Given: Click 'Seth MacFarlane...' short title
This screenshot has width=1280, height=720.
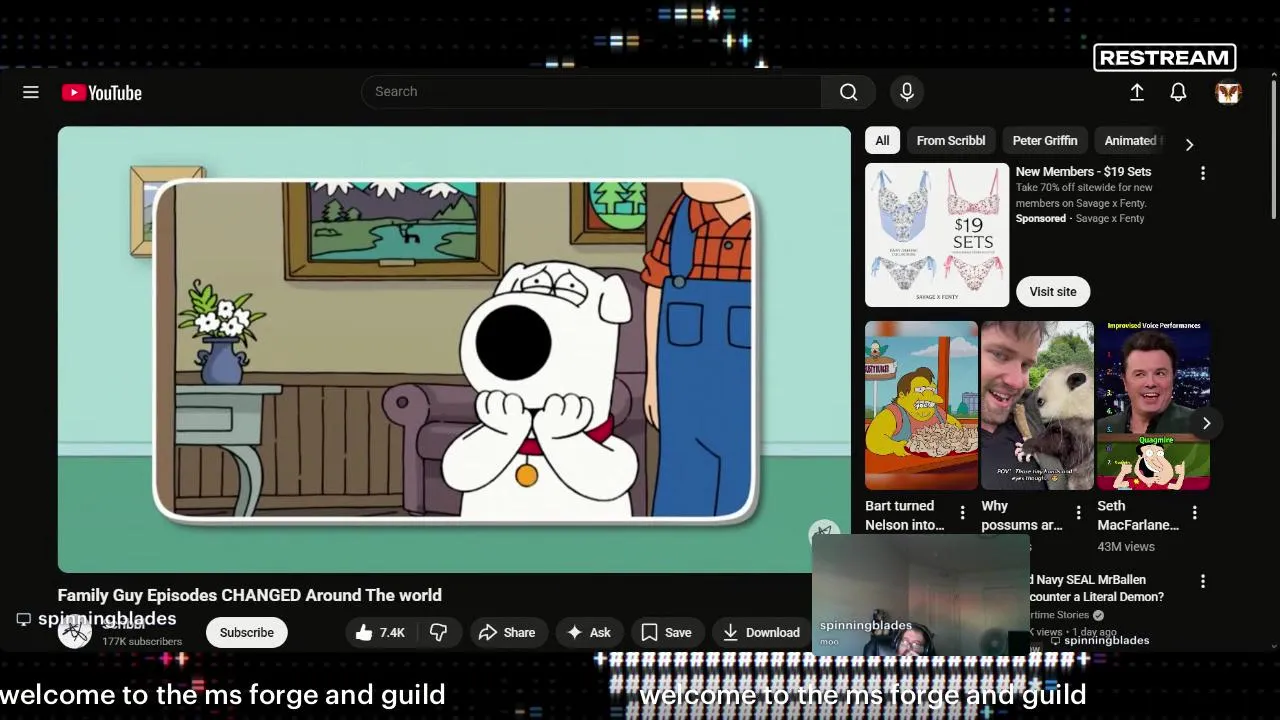Looking at the screenshot, I should tap(1138, 515).
